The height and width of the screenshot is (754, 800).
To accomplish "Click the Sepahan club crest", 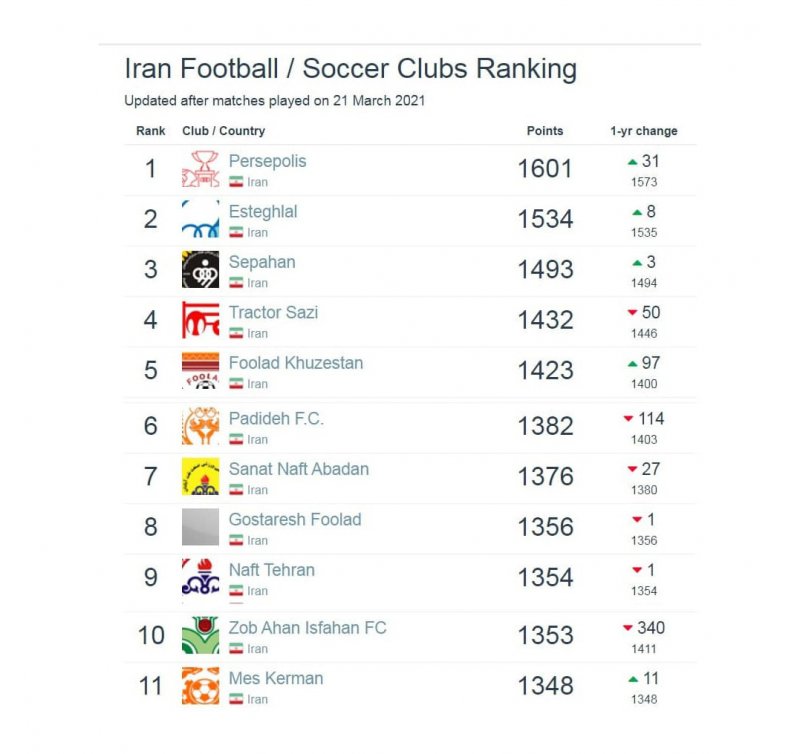I will point(200,269).
